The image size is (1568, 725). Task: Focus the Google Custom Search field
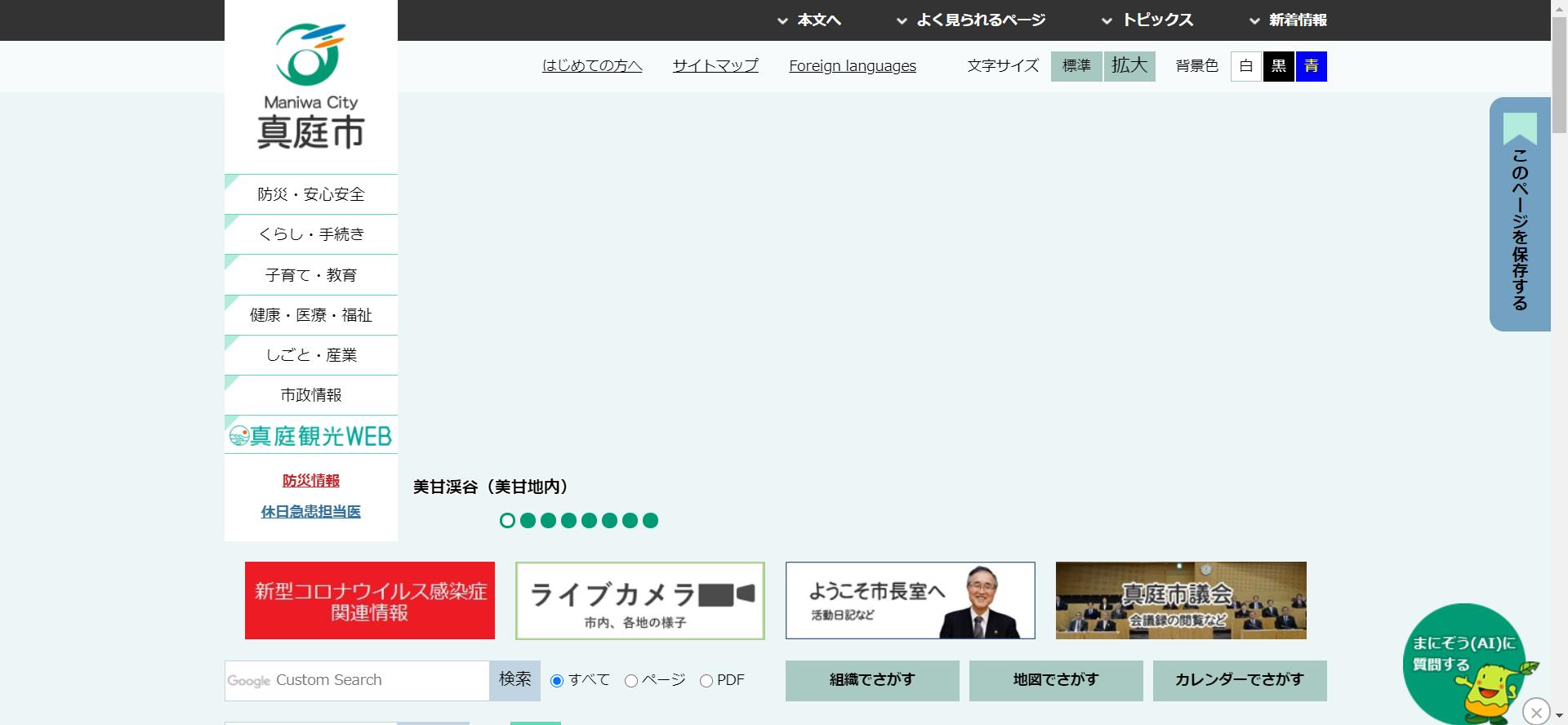(357, 680)
